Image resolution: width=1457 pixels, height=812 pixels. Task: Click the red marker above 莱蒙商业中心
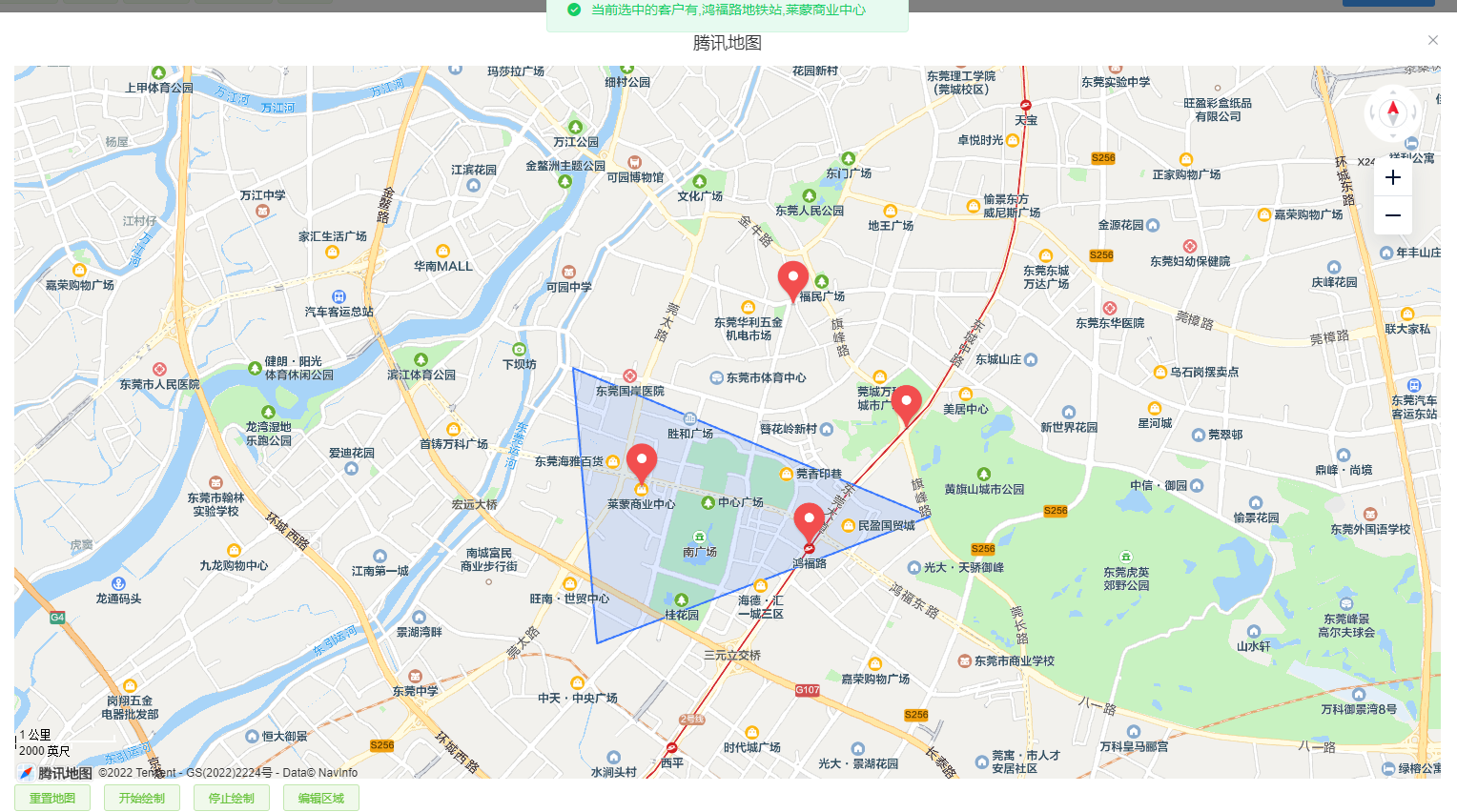coord(642,463)
